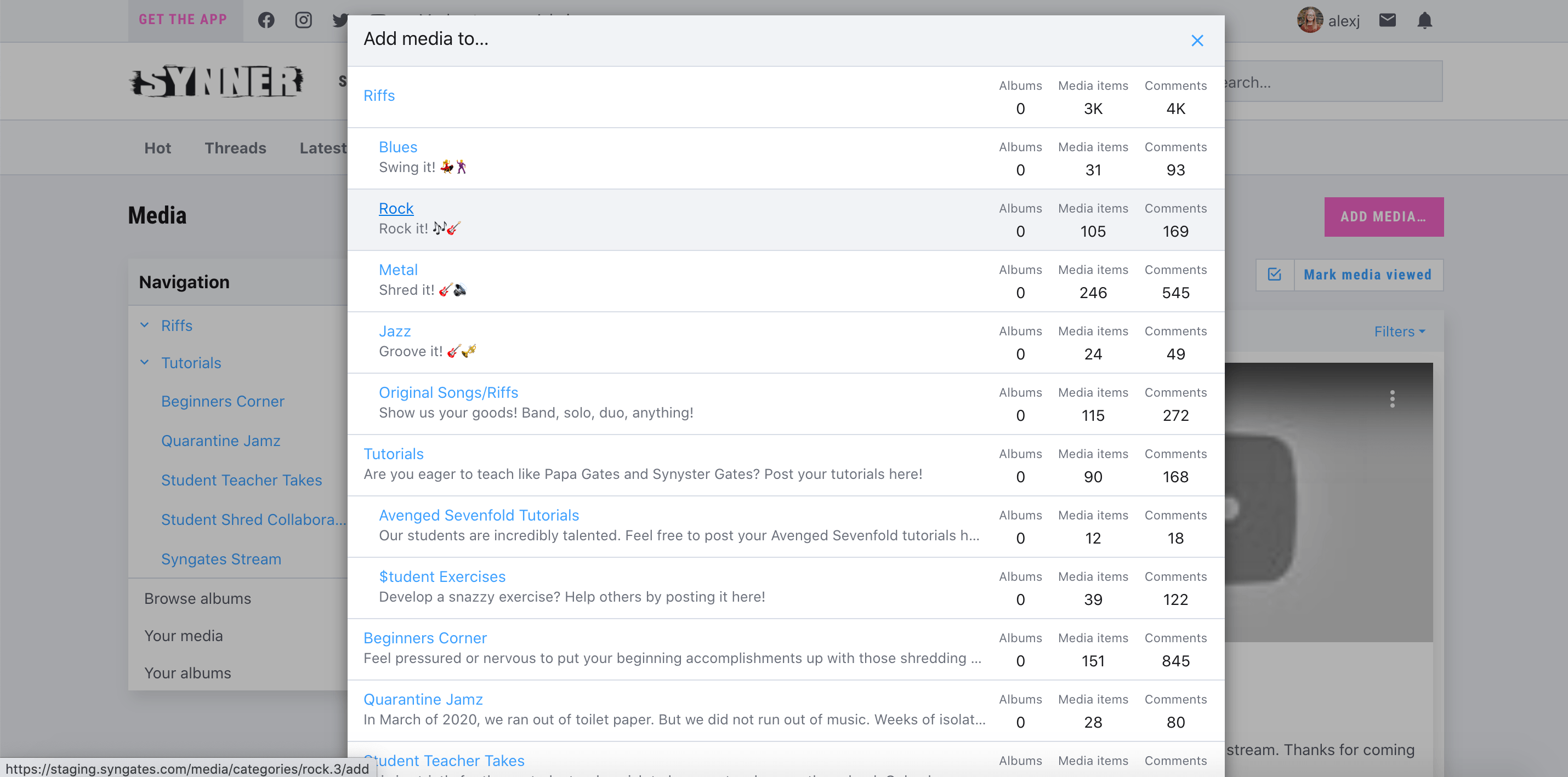The width and height of the screenshot is (1568, 777).
Task: Open Beginners Corner in sidebar
Action: tap(222, 402)
